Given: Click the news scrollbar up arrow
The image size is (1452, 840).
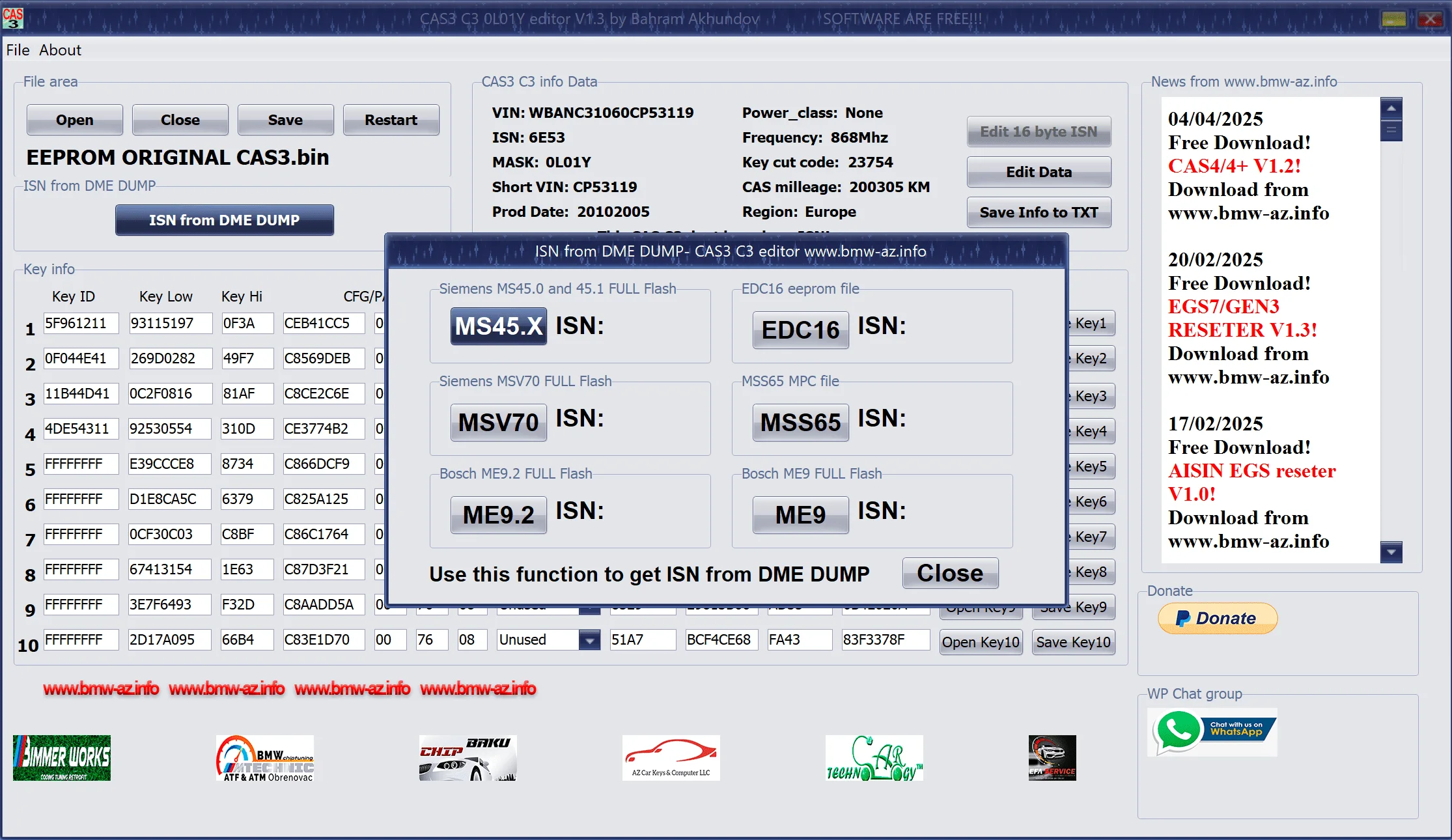Looking at the screenshot, I should 1391,107.
